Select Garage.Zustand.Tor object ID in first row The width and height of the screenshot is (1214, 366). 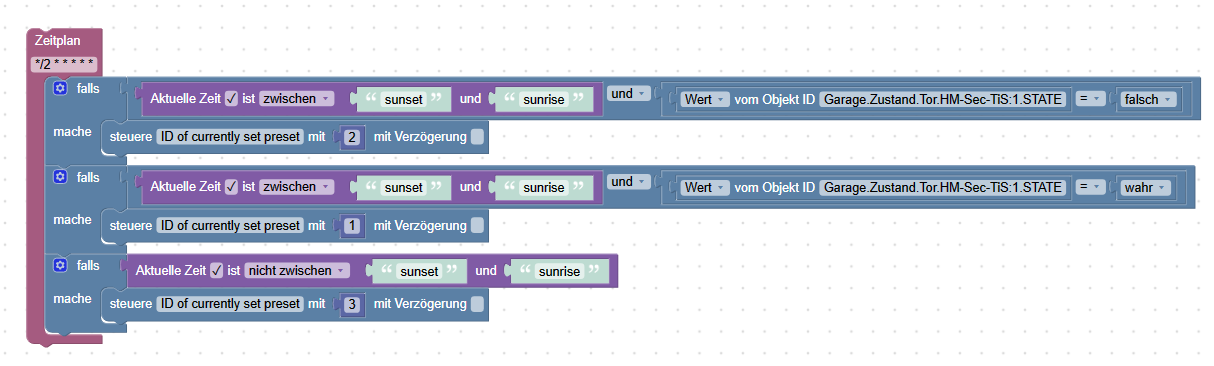[x=941, y=99]
